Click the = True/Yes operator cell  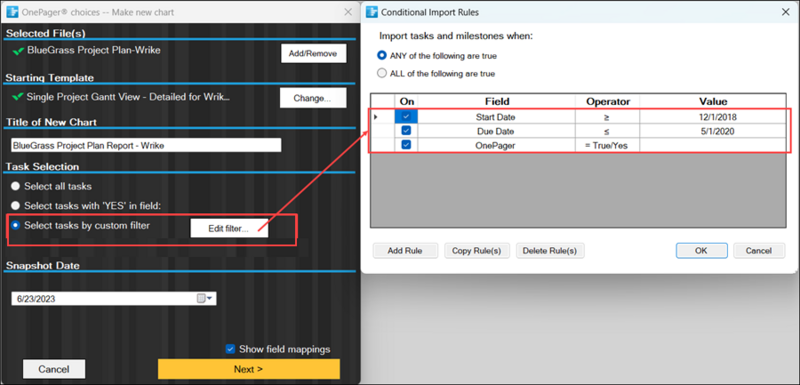(607, 145)
